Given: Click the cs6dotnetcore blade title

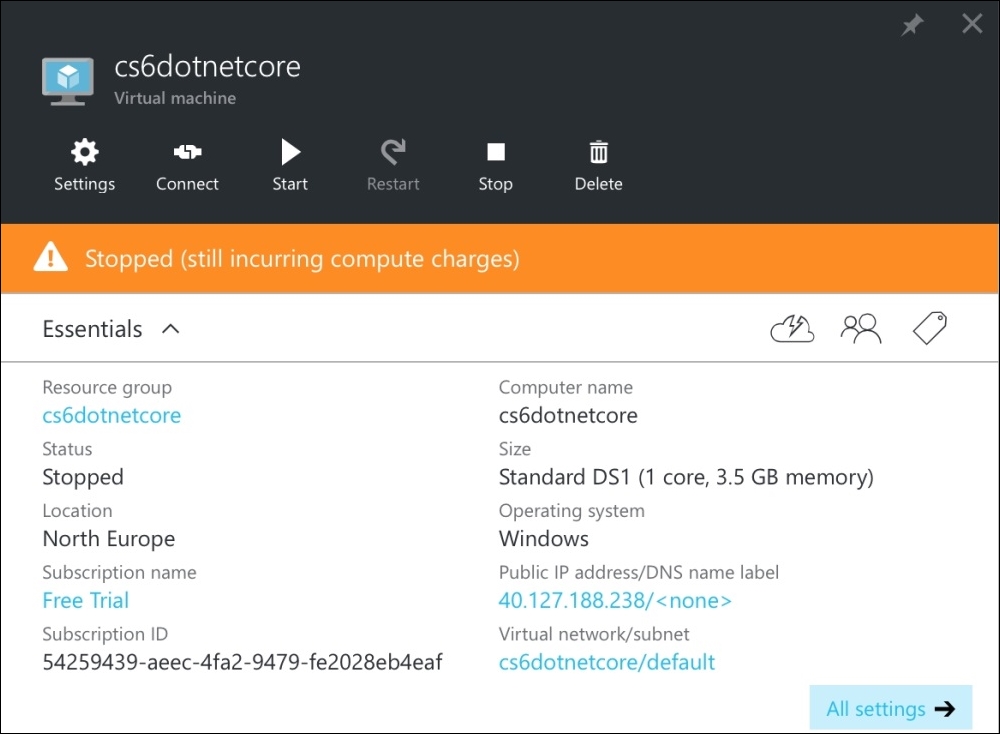Looking at the screenshot, I should [x=207, y=66].
